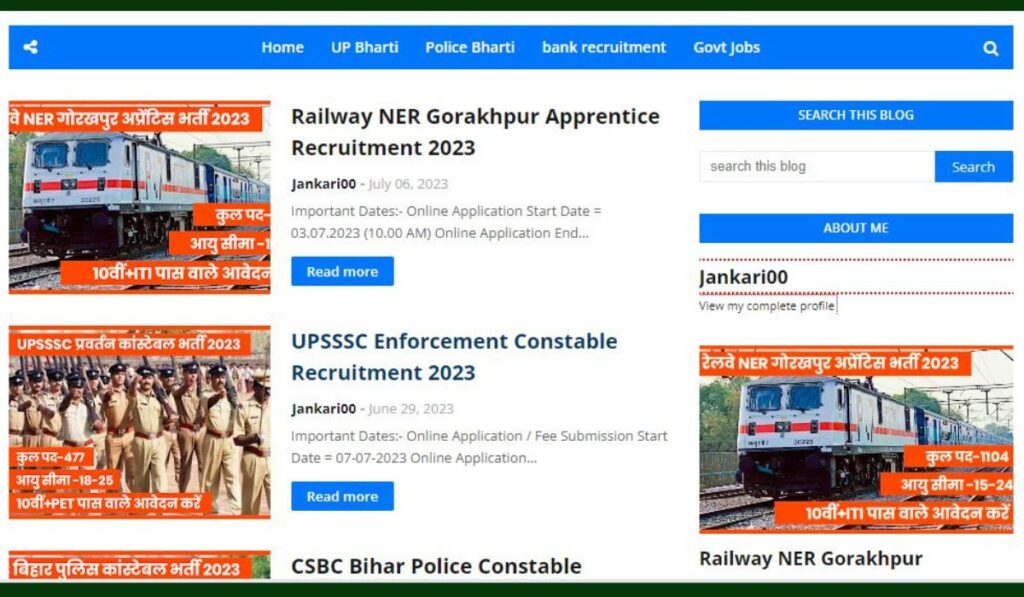Click View my complete profile link

(767, 306)
